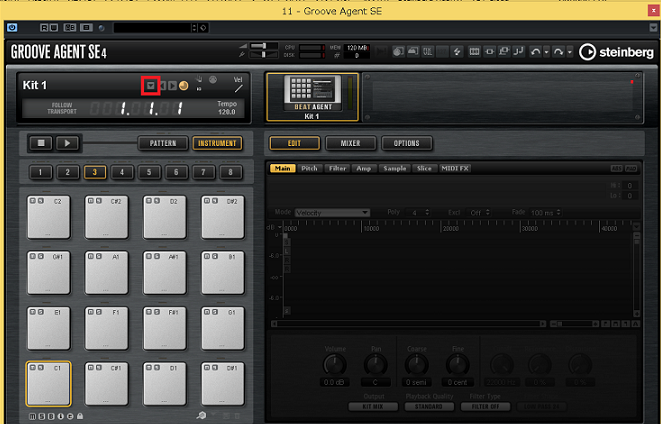Switch to the Slice tab
Screen dimensions: 661x424
[x=424, y=168]
